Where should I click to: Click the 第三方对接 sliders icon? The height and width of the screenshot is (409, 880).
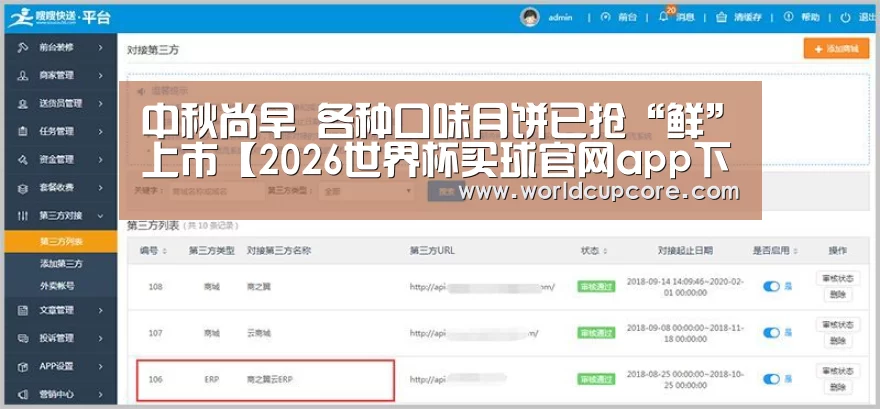(22, 216)
